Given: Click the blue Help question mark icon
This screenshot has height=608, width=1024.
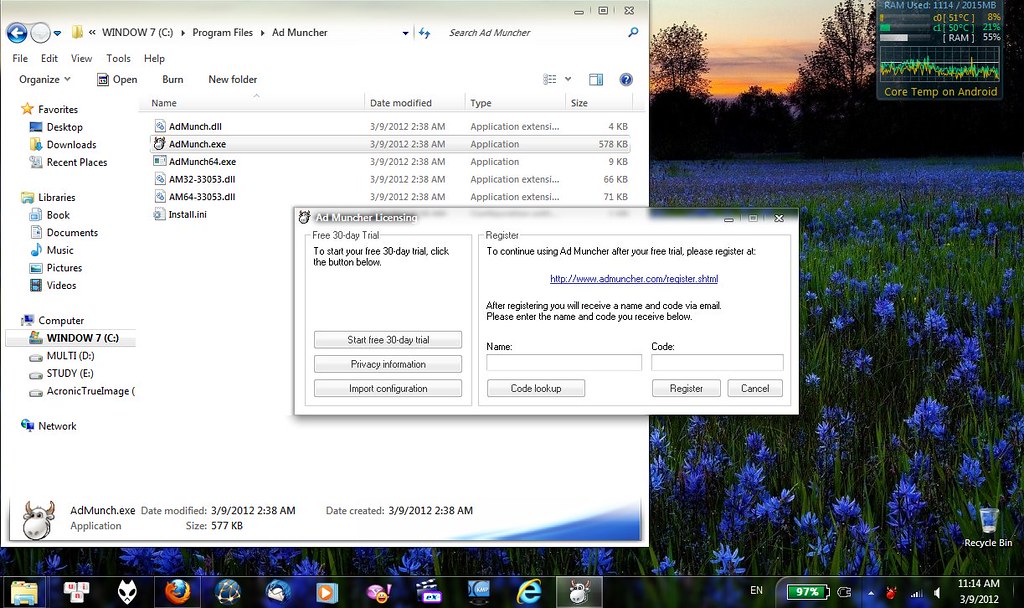Looking at the screenshot, I should pyautogui.click(x=626, y=79).
